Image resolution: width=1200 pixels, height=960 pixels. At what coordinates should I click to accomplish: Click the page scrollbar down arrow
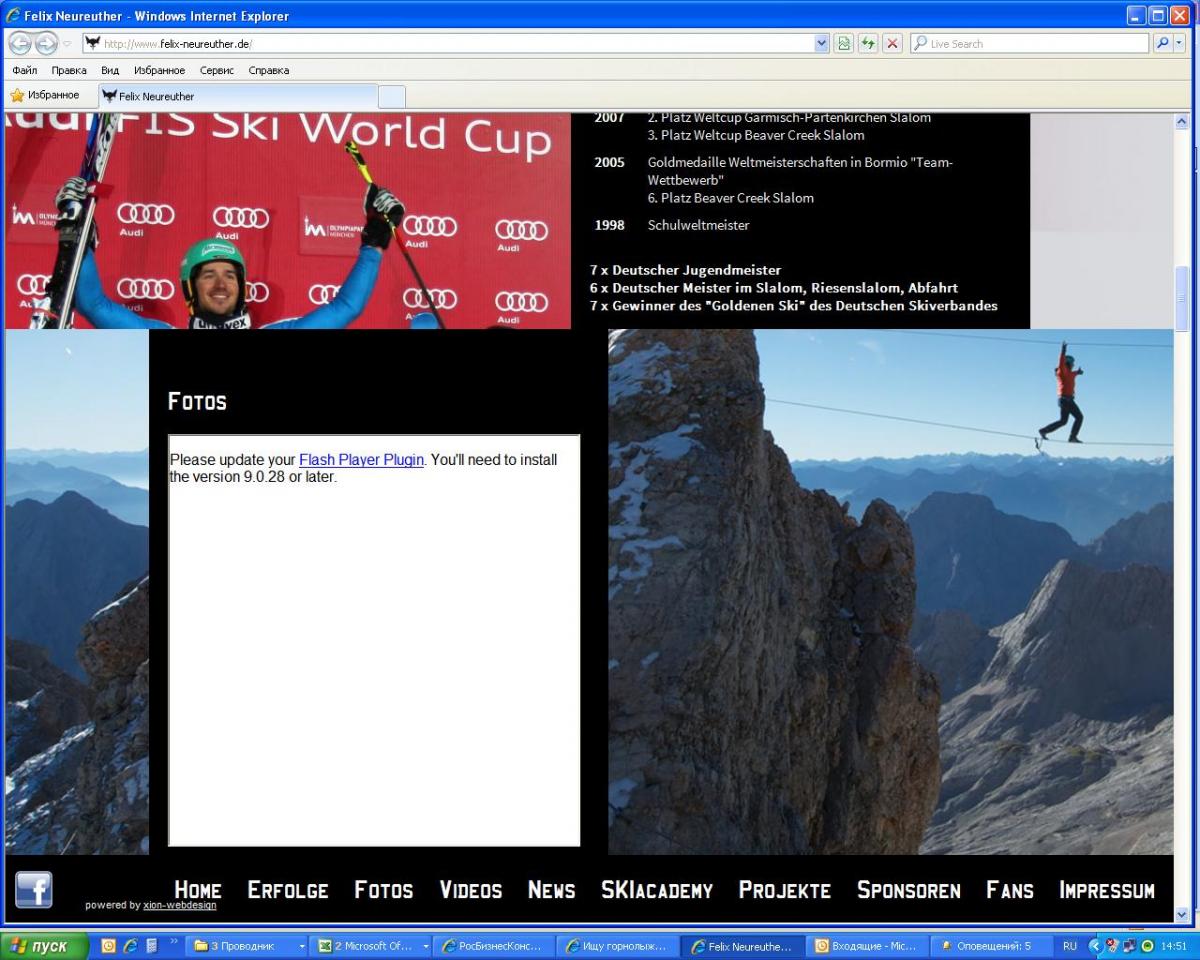(x=1182, y=914)
